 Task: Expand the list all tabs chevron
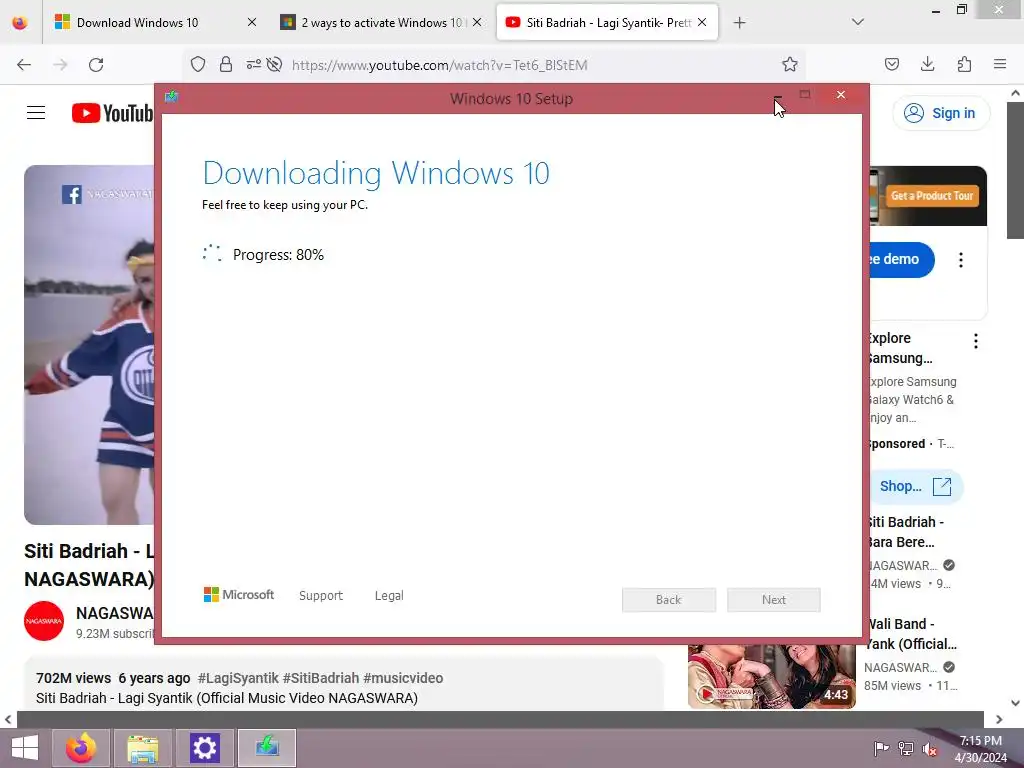click(x=857, y=22)
